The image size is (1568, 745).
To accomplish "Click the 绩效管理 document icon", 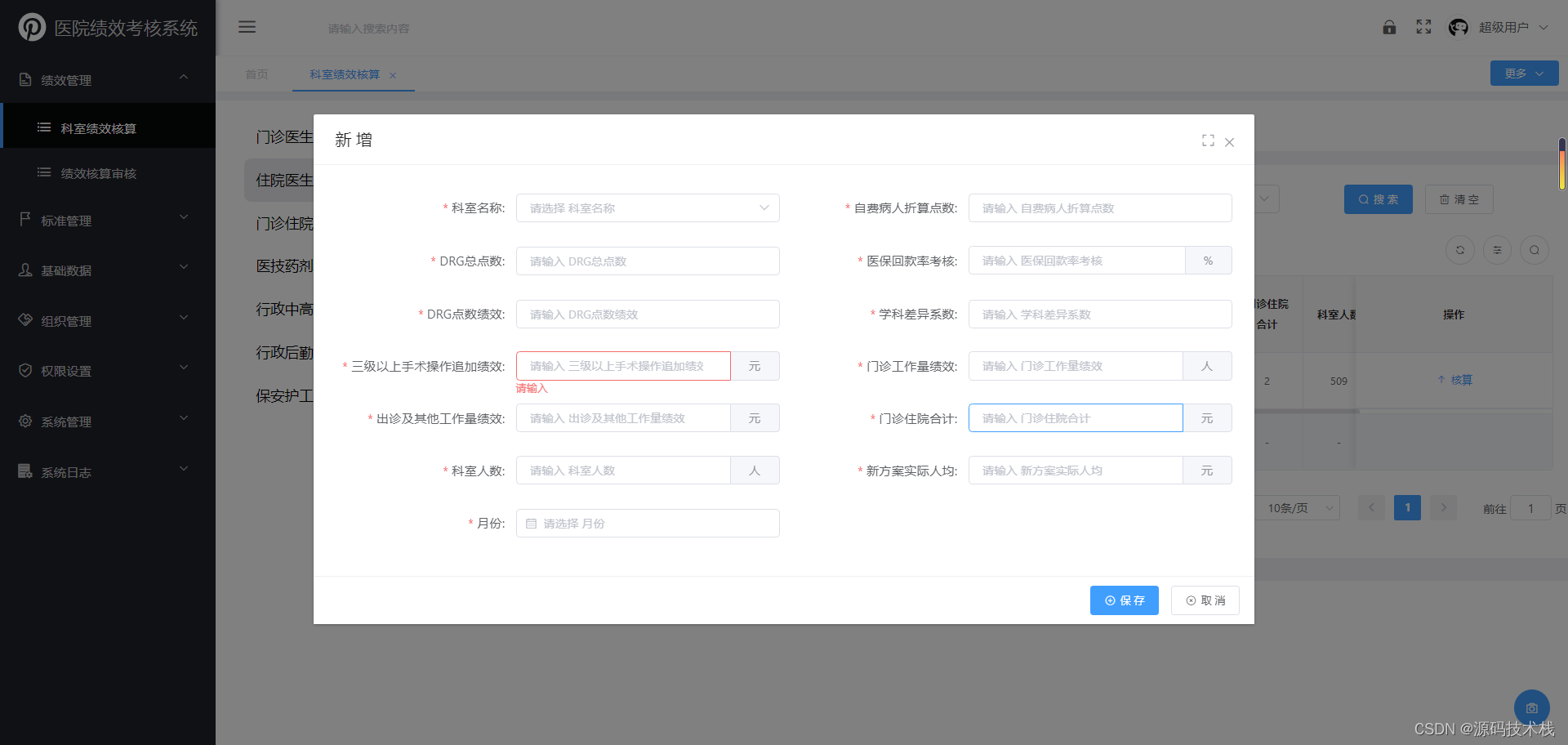I will 25,80.
